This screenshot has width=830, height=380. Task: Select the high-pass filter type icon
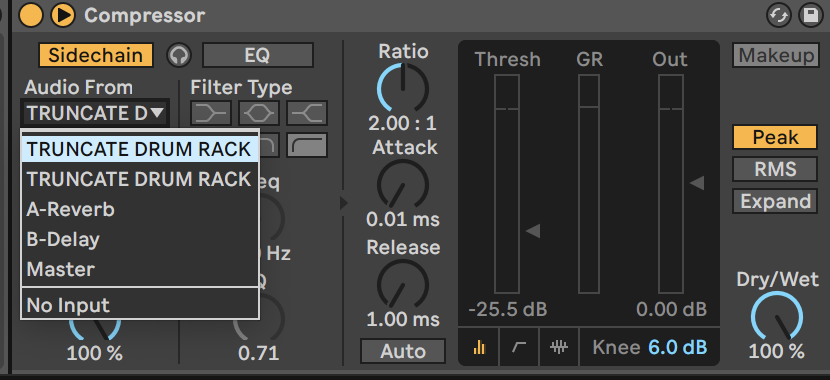[x=307, y=145]
